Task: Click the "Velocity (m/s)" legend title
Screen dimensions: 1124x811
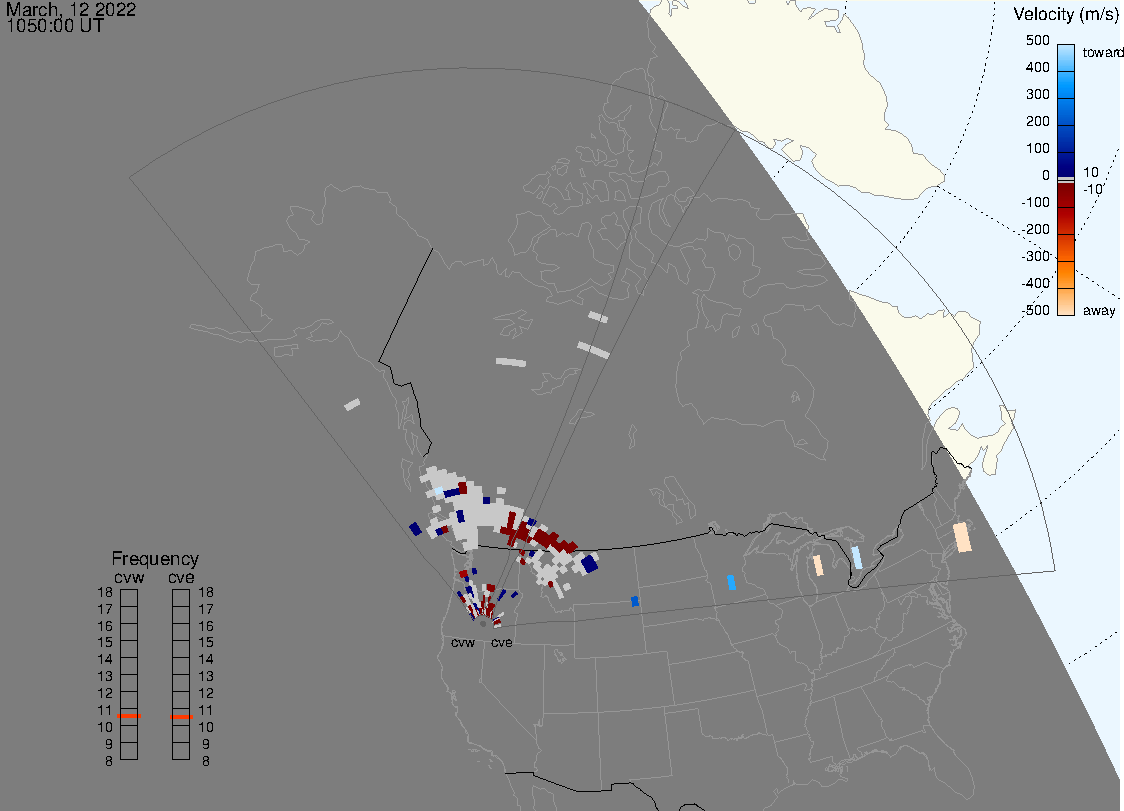Action: [1066, 14]
